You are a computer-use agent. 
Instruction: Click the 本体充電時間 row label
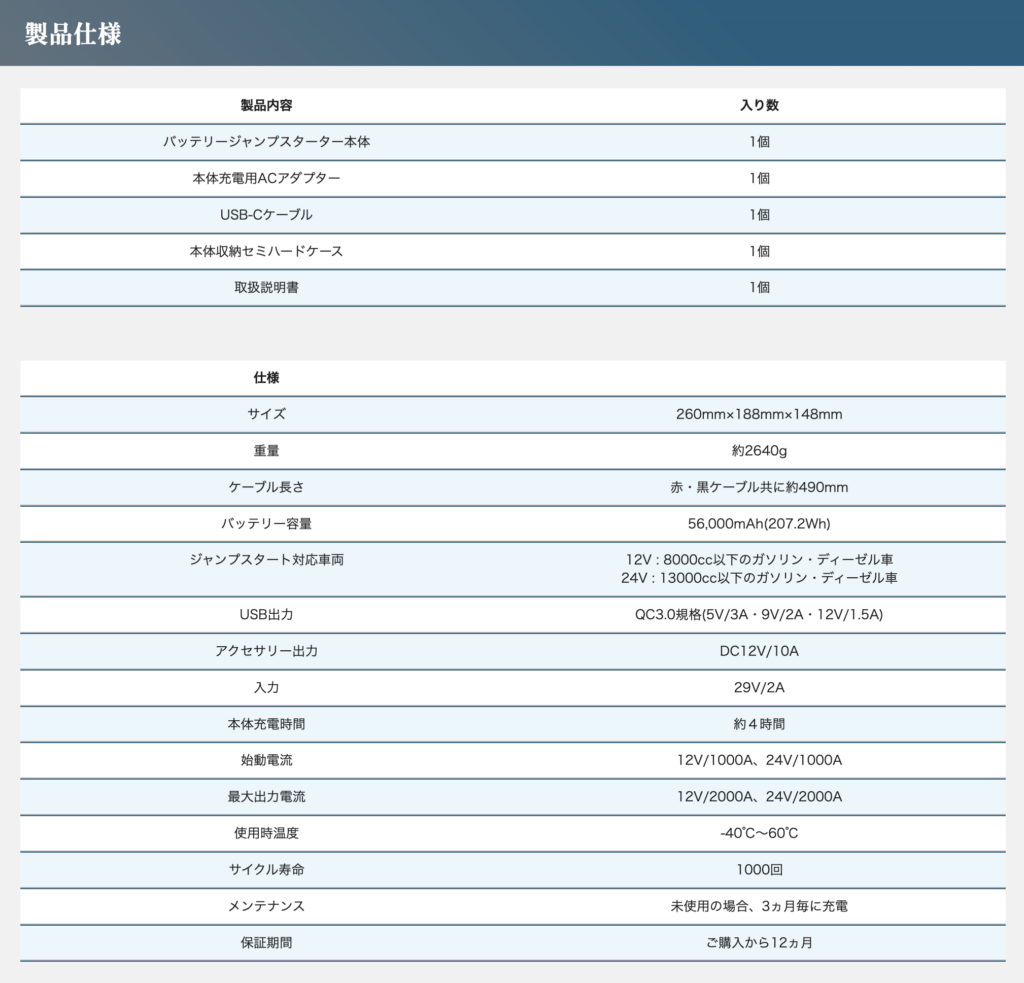pyautogui.click(x=266, y=723)
